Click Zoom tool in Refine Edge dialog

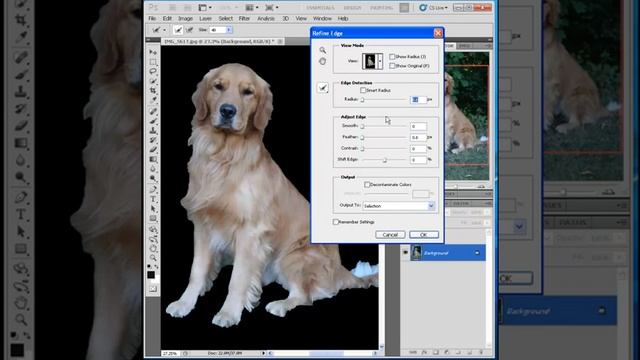pyautogui.click(x=322, y=50)
